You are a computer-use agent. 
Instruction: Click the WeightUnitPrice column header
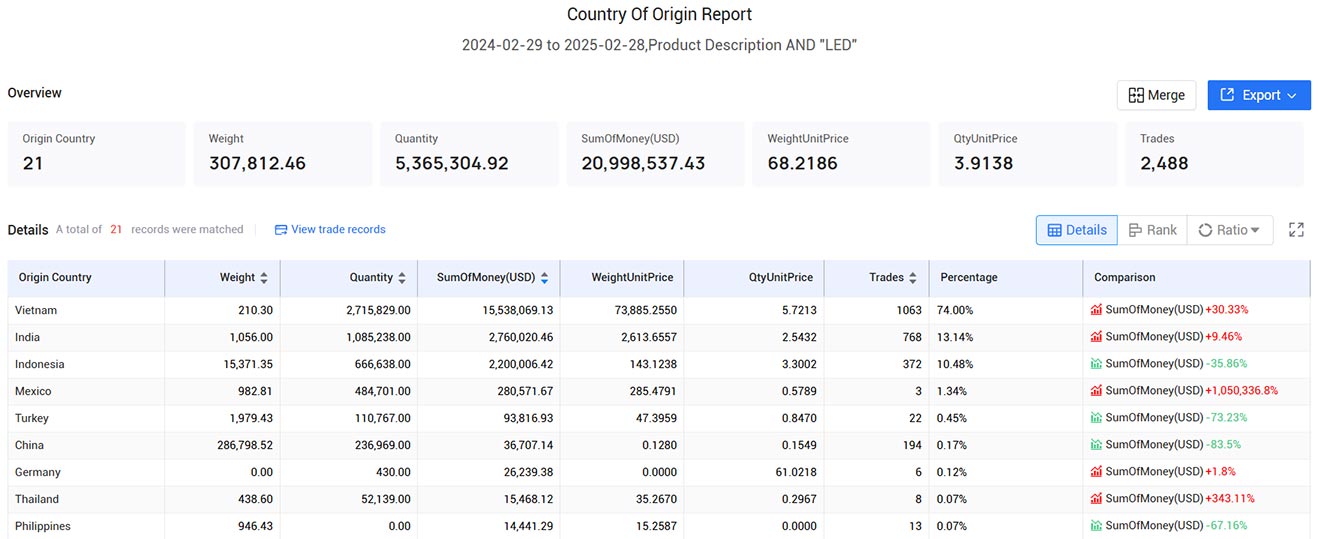622,278
